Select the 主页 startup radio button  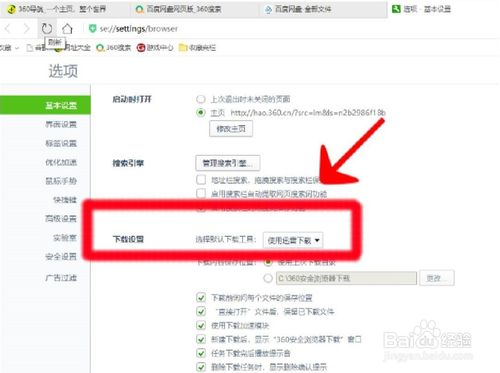point(201,113)
